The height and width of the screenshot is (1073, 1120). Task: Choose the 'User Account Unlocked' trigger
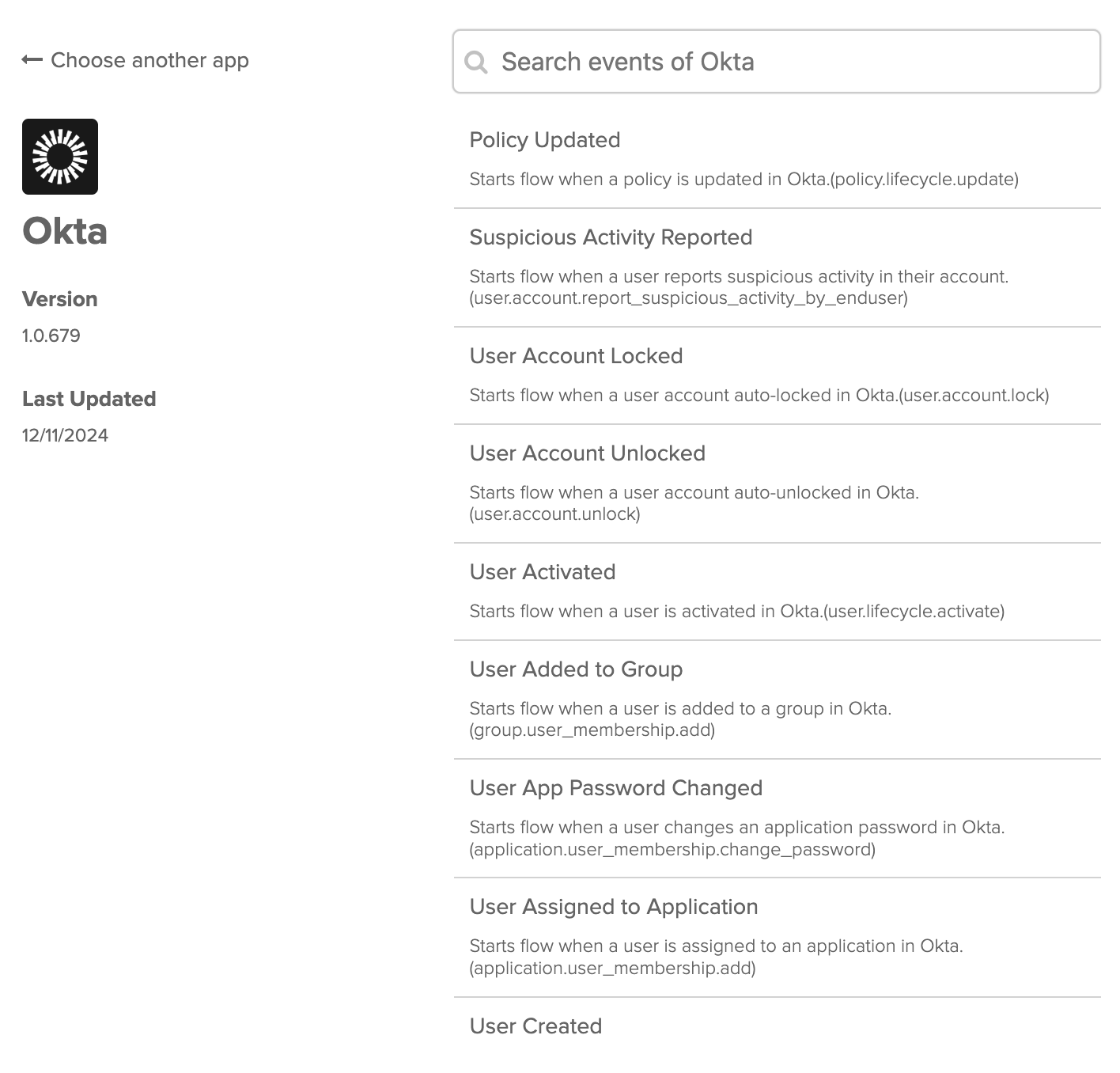tap(588, 453)
